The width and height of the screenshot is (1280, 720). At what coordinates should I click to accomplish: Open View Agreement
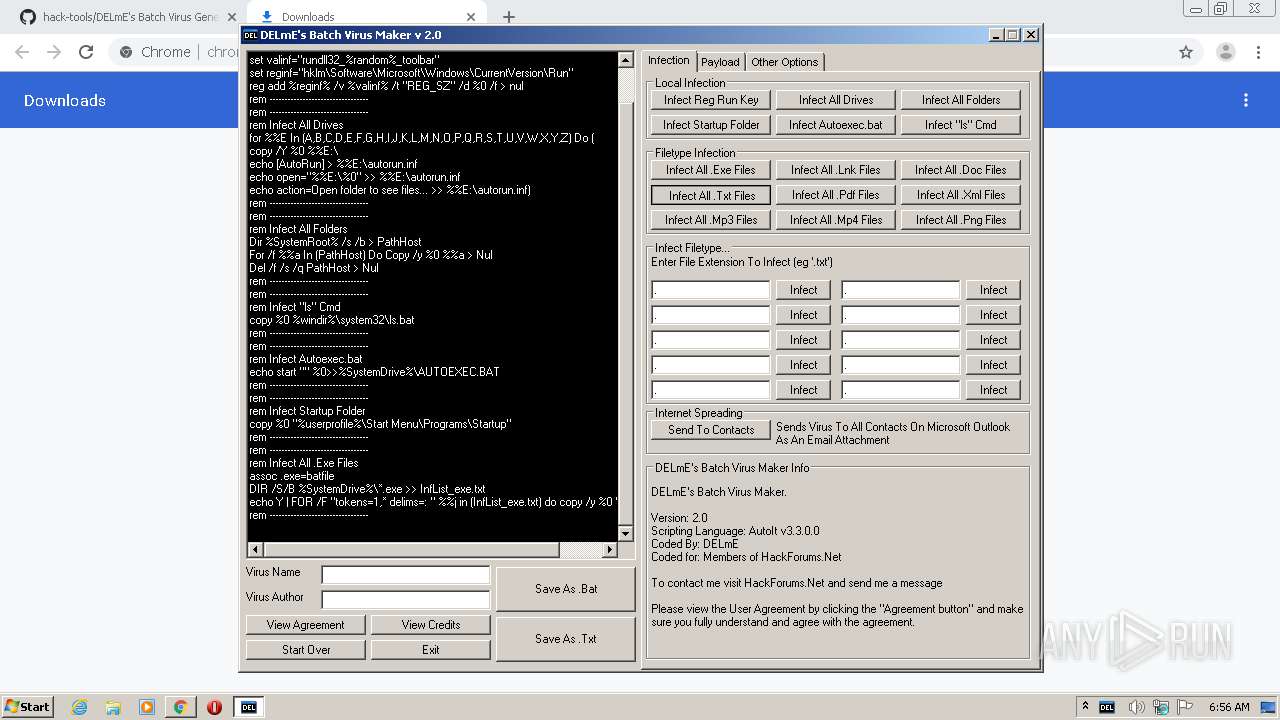pyautogui.click(x=306, y=625)
